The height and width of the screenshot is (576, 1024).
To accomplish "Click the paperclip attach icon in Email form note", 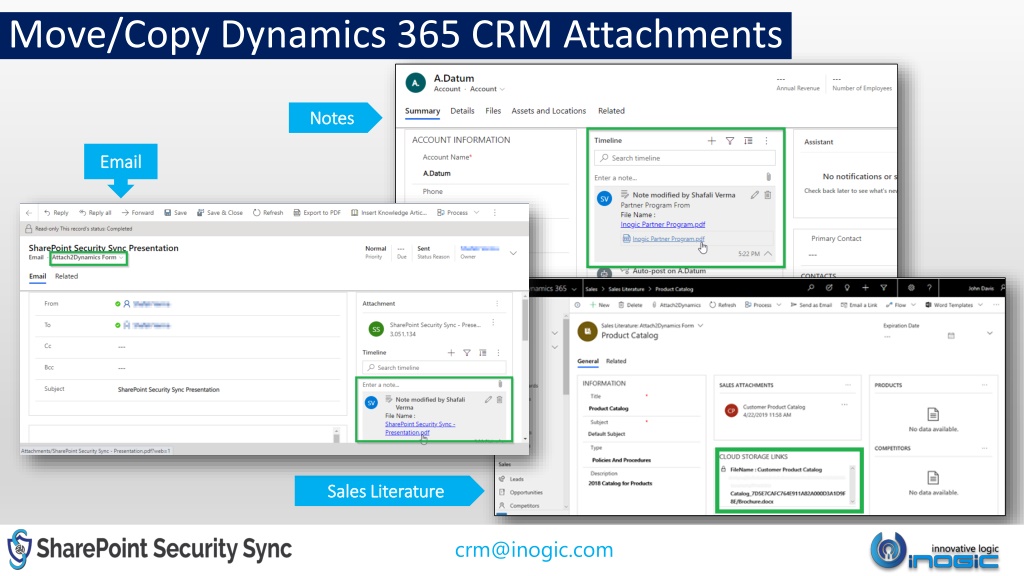I will click(x=500, y=385).
